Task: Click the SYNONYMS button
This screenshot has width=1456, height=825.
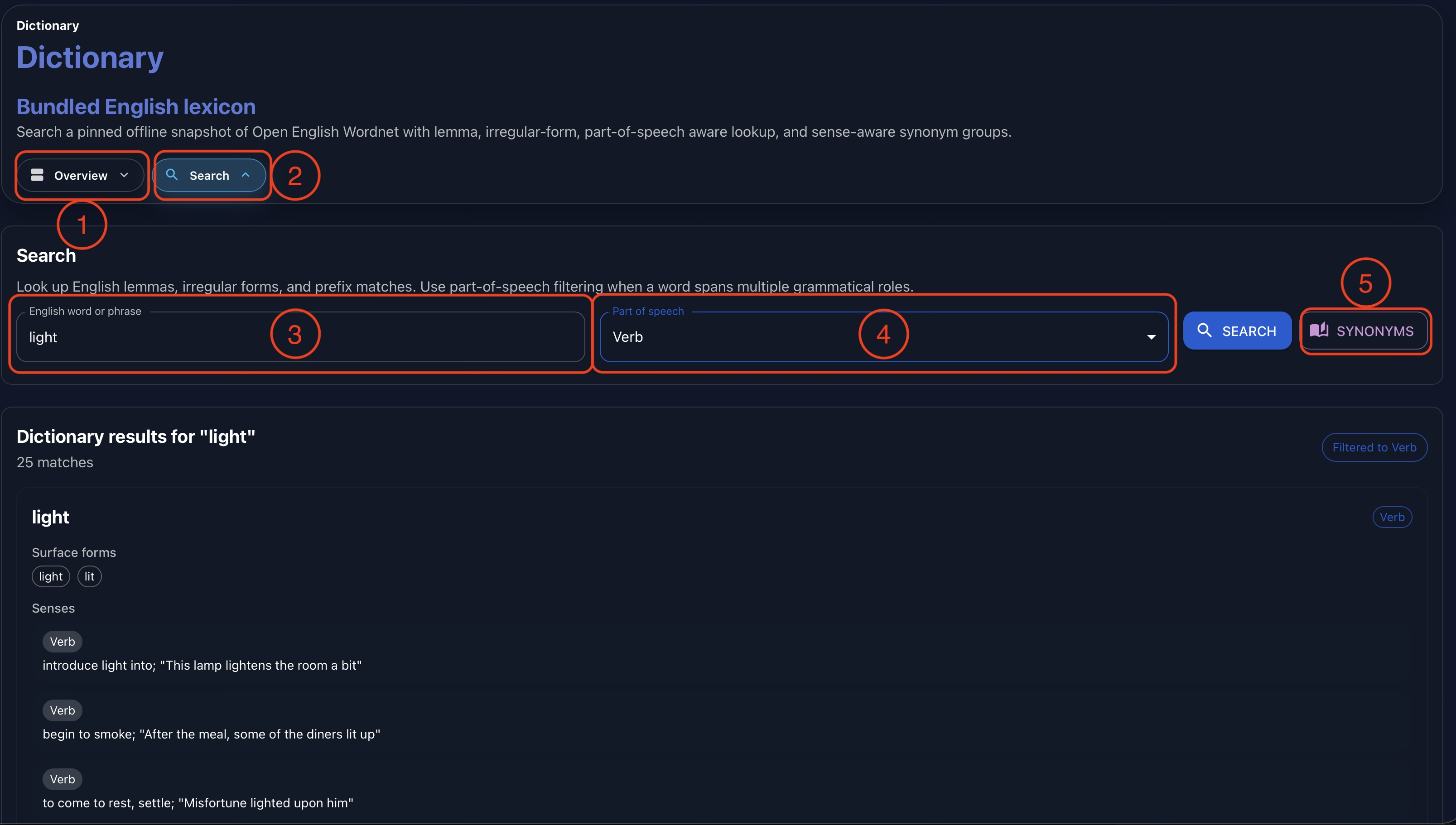Action: point(1364,331)
